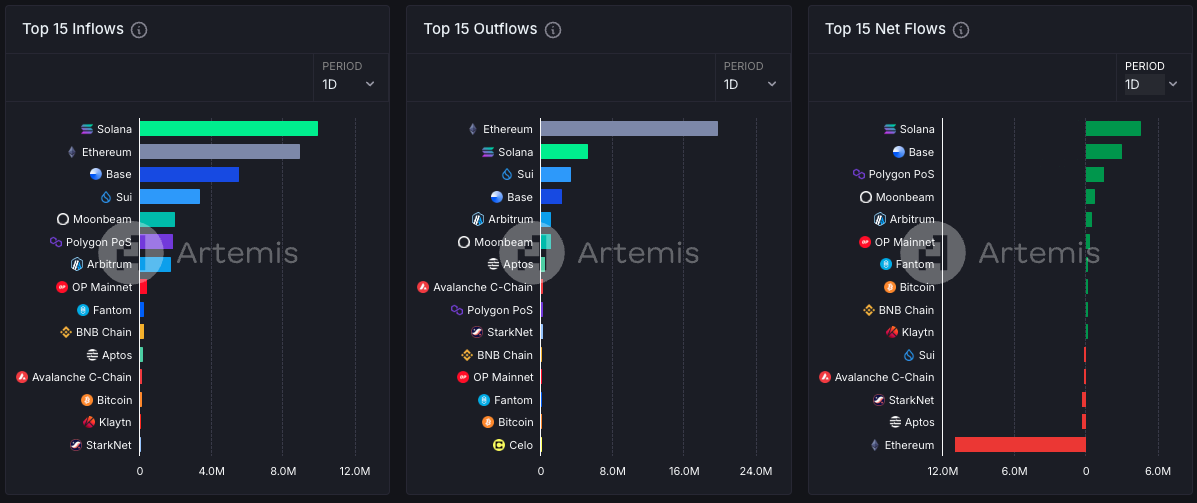Click the StarkNet logo in the Outflows chart
Viewport: 1197px width, 503px height.
pyautogui.click(x=477, y=332)
